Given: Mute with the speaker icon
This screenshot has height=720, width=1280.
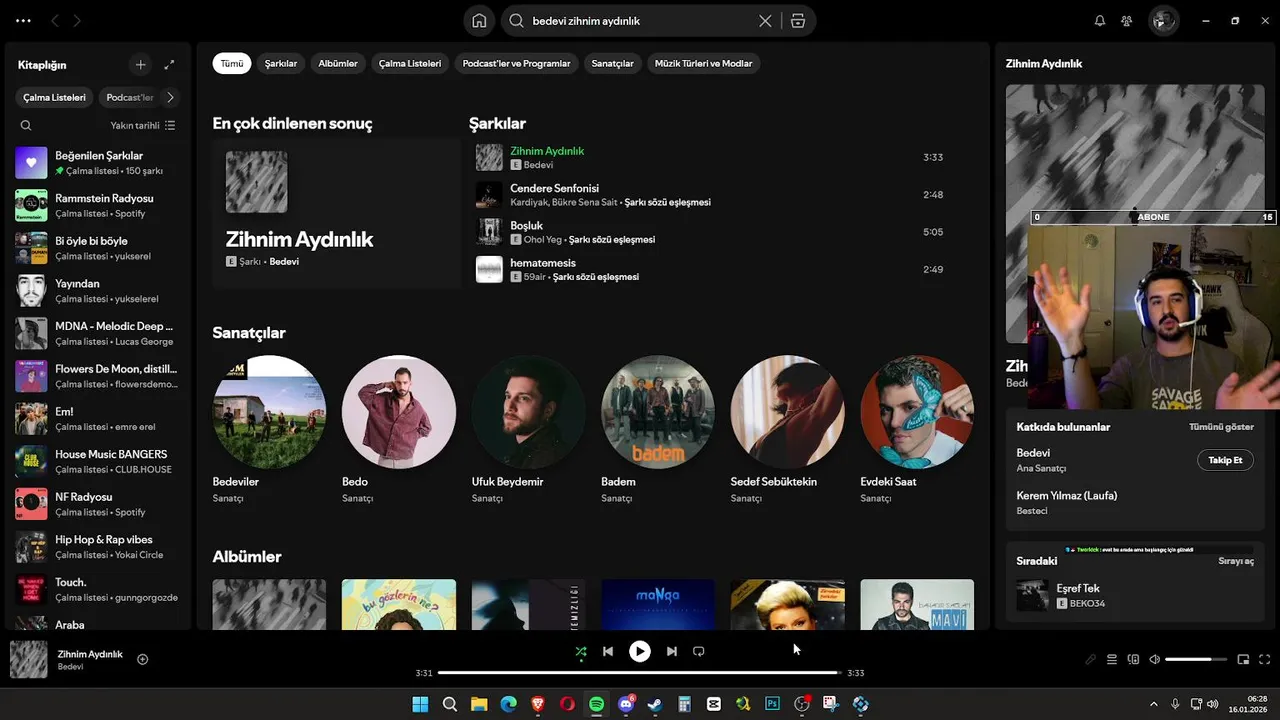Looking at the screenshot, I should pyautogui.click(x=1154, y=659).
